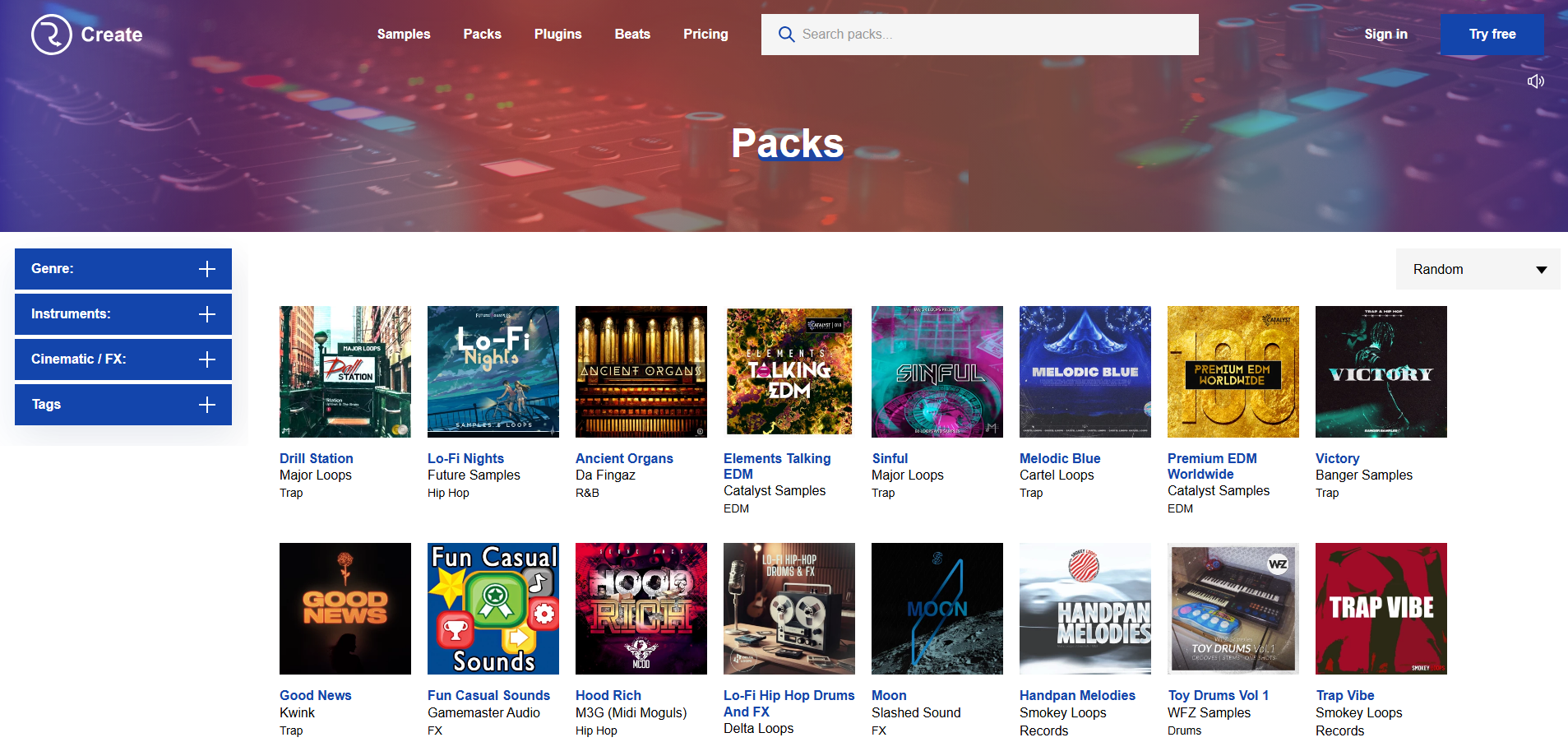Open the Random sort order dropdown
The image size is (1568, 742).
1478,269
